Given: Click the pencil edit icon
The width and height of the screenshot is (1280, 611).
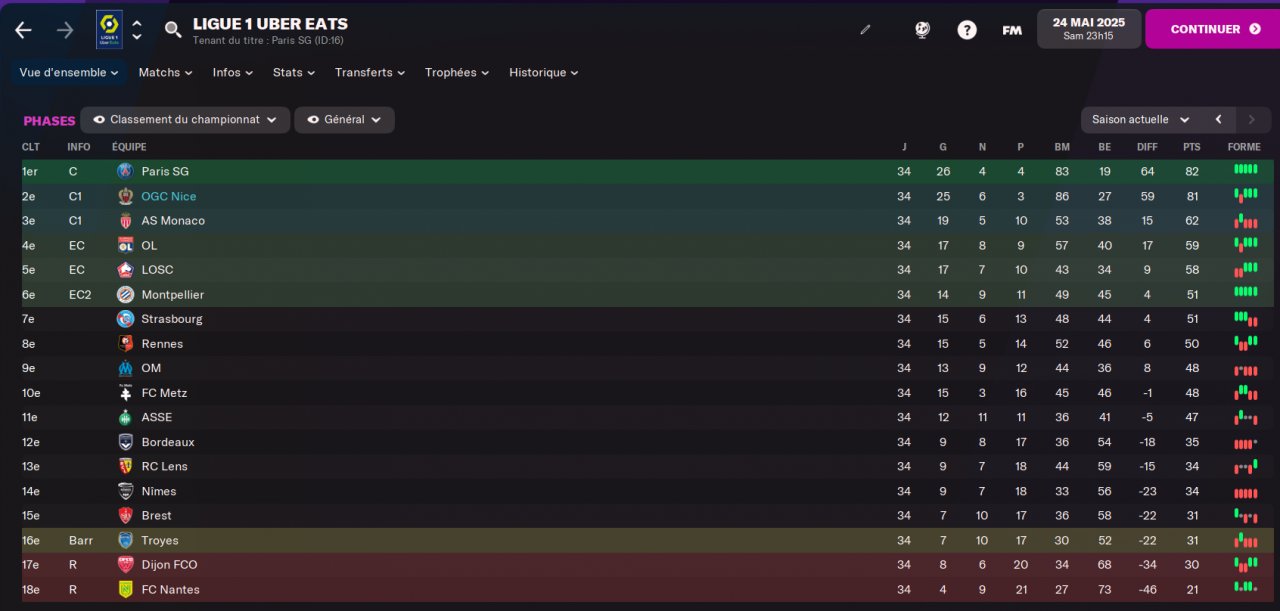Looking at the screenshot, I should click(865, 30).
